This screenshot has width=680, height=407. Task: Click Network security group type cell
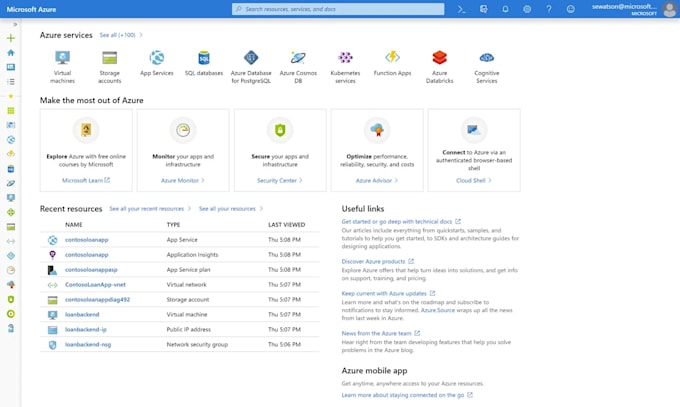point(197,345)
